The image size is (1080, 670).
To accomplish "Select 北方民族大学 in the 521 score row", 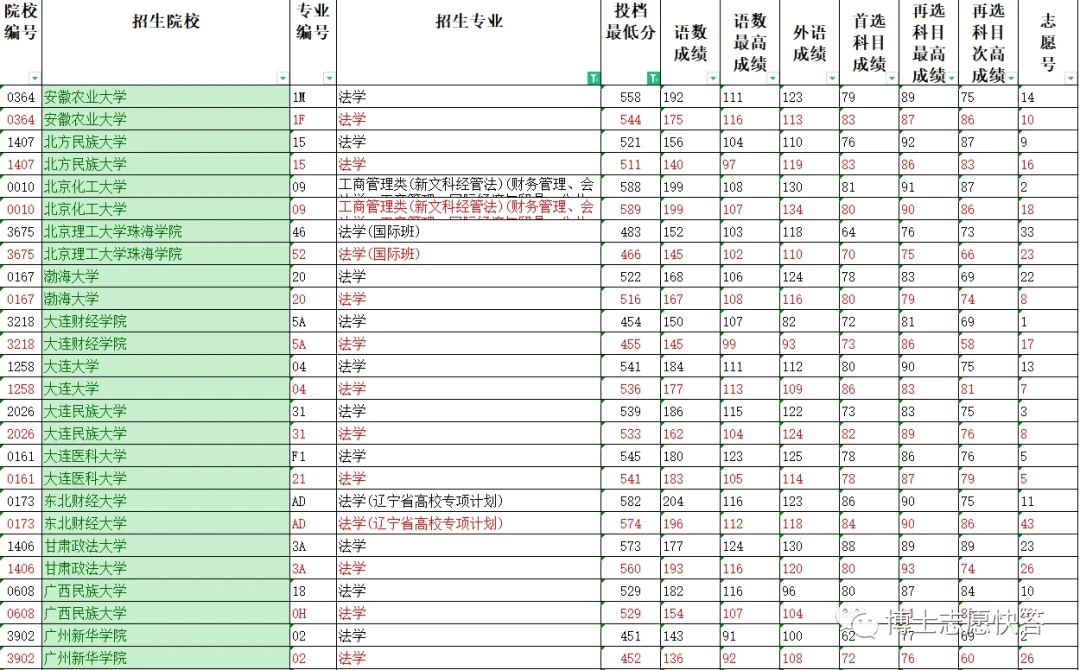I will coord(166,142).
